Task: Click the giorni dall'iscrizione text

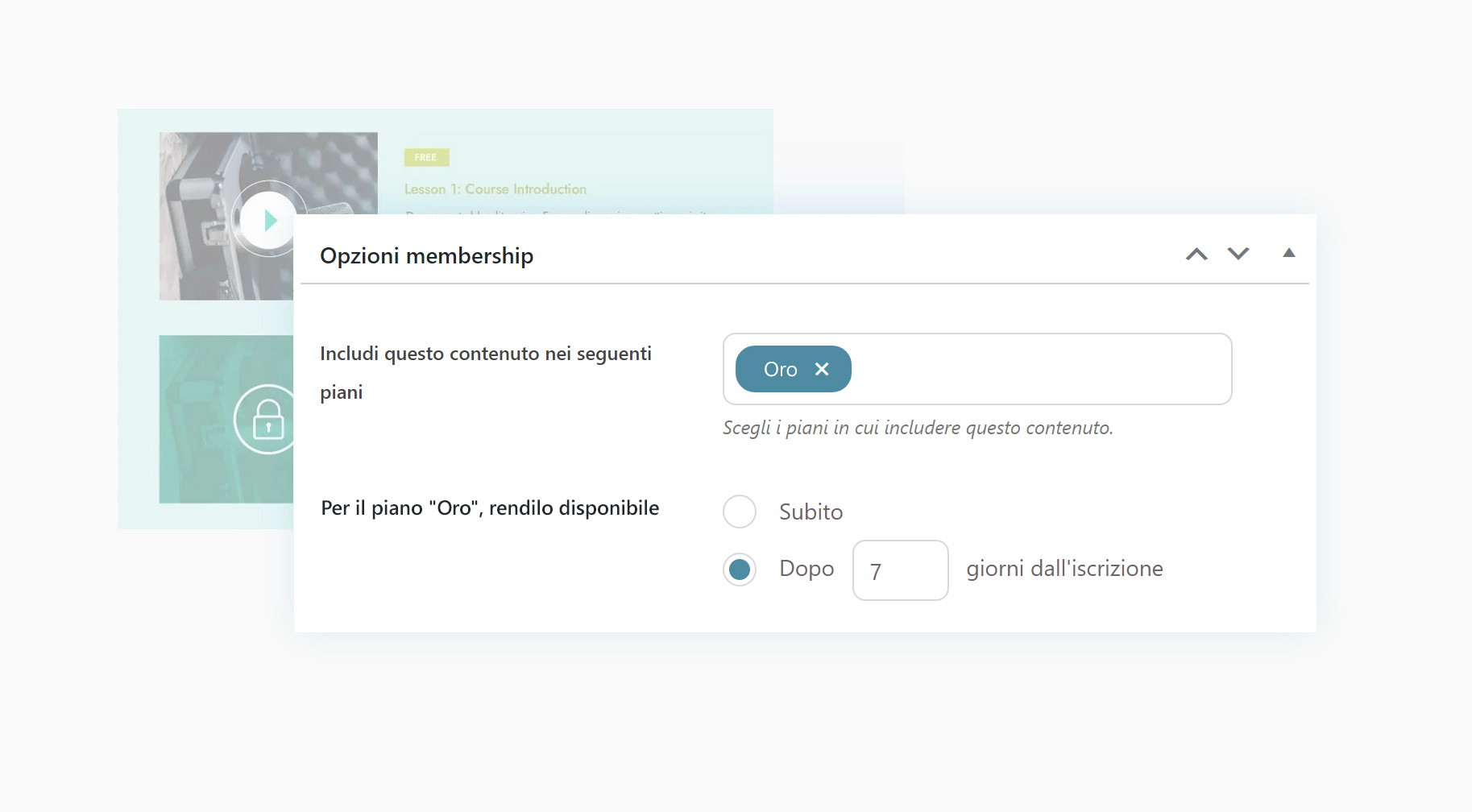Action: (x=1064, y=569)
